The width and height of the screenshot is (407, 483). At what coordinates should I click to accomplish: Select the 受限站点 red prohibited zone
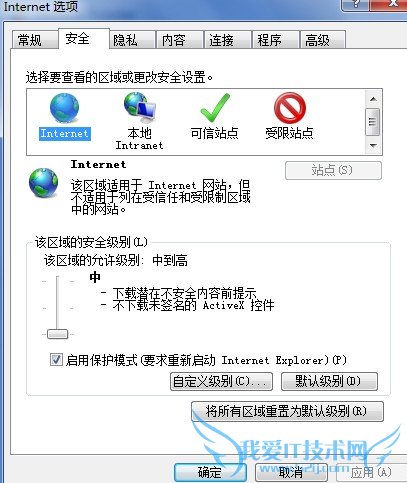(289, 108)
